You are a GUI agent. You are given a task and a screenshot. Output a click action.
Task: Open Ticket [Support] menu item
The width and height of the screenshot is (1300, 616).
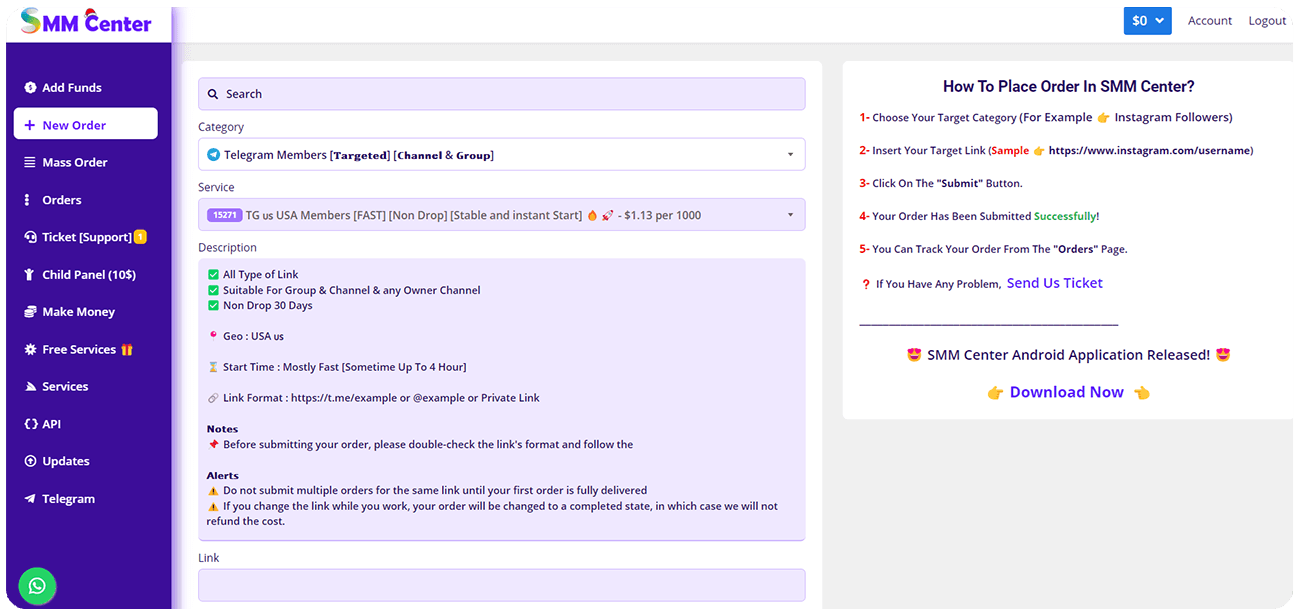[86, 237]
